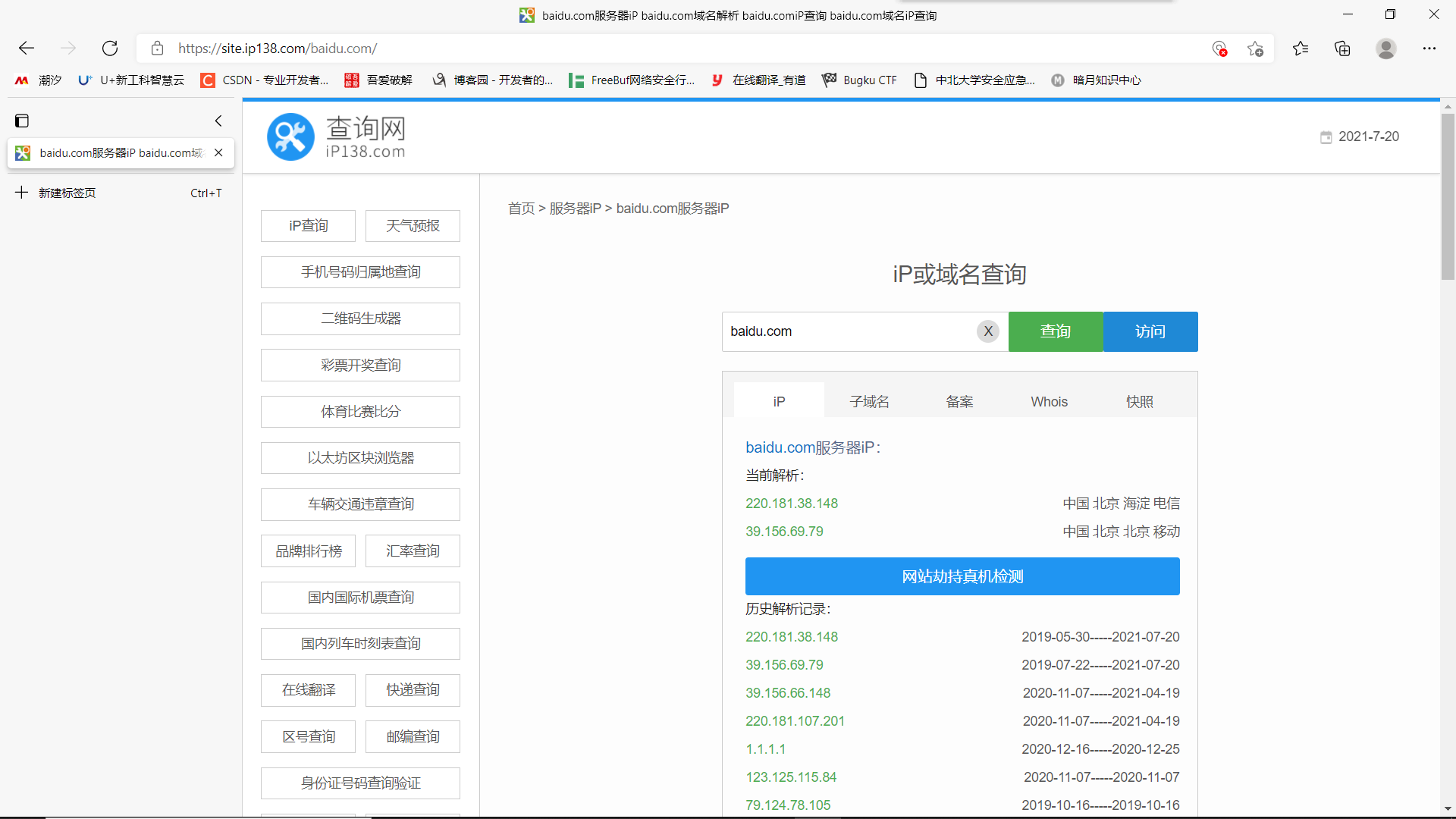The height and width of the screenshot is (819, 1456).
Task: Open tracking prevention icon in address bar
Action: tap(1219, 49)
